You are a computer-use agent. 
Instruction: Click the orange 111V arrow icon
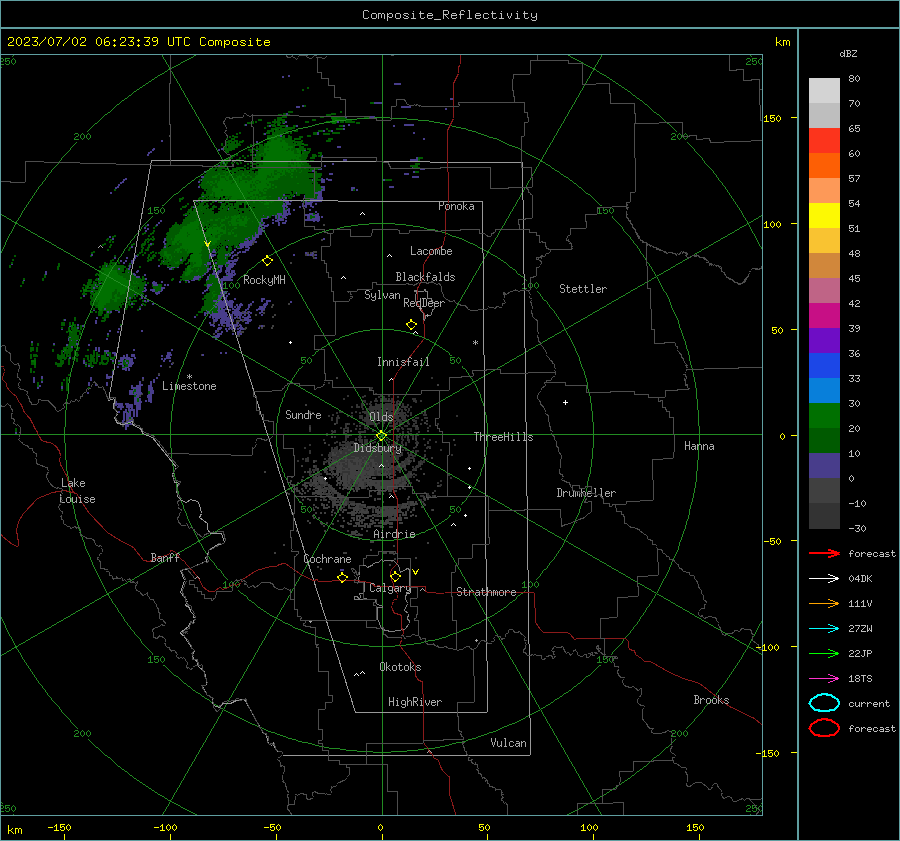(824, 603)
